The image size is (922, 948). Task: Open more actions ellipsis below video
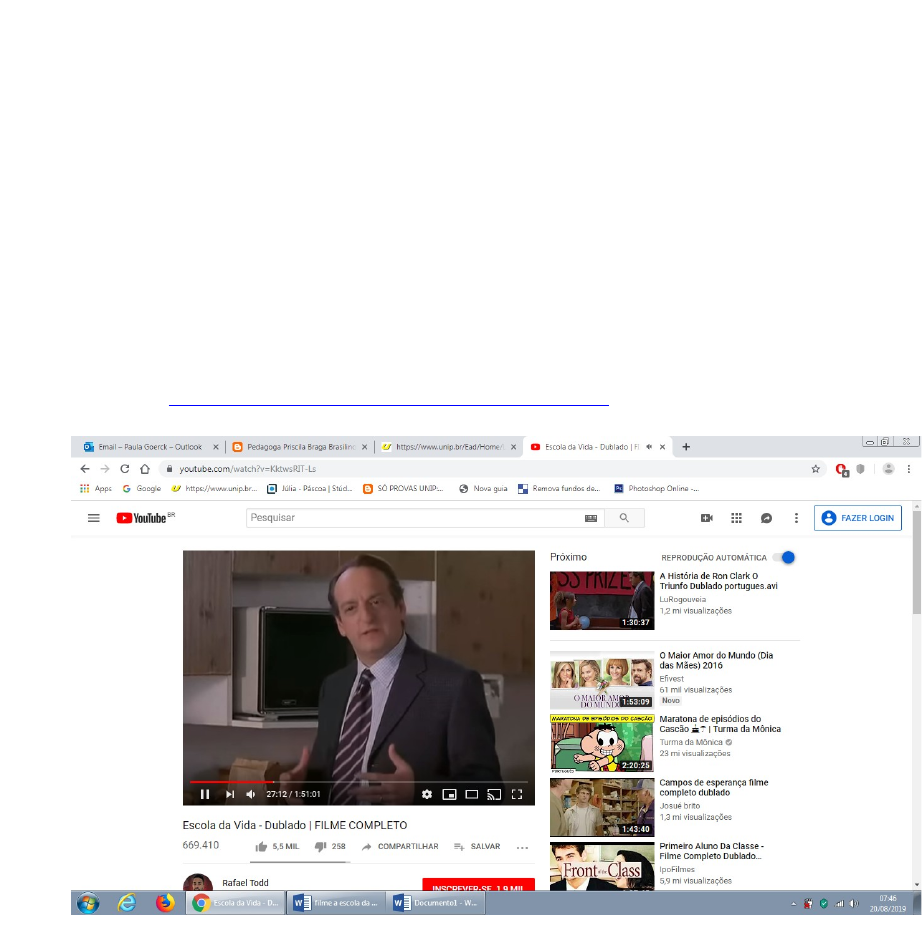(x=522, y=848)
